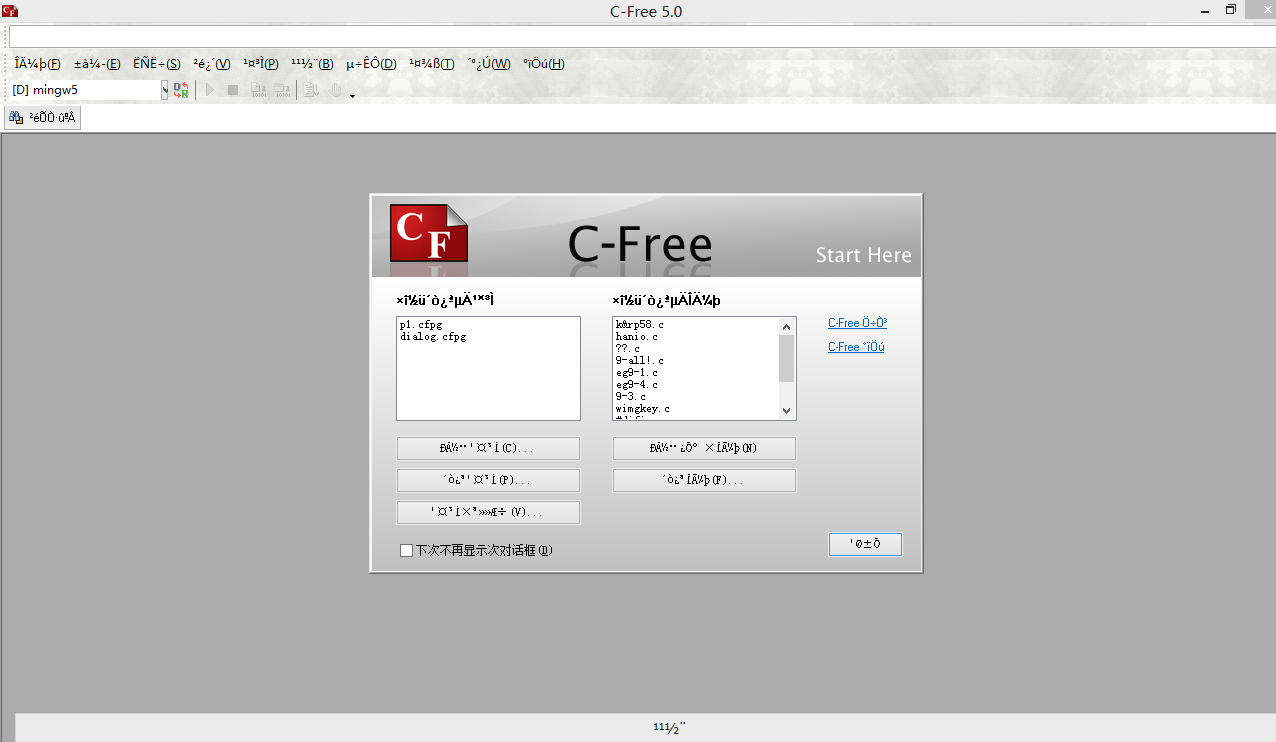Click the restore window button in the title bar

click(1231, 10)
